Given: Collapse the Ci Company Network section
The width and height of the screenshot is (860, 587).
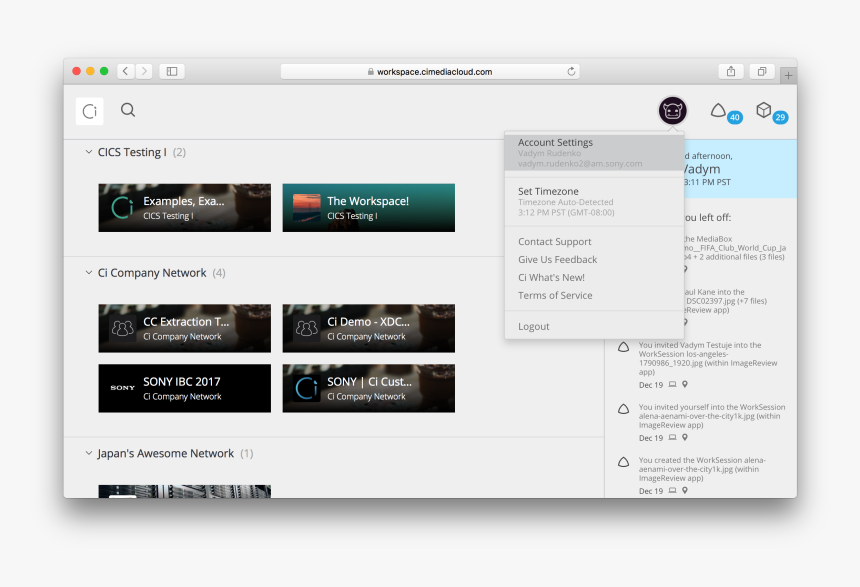Looking at the screenshot, I should pyautogui.click(x=87, y=273).
